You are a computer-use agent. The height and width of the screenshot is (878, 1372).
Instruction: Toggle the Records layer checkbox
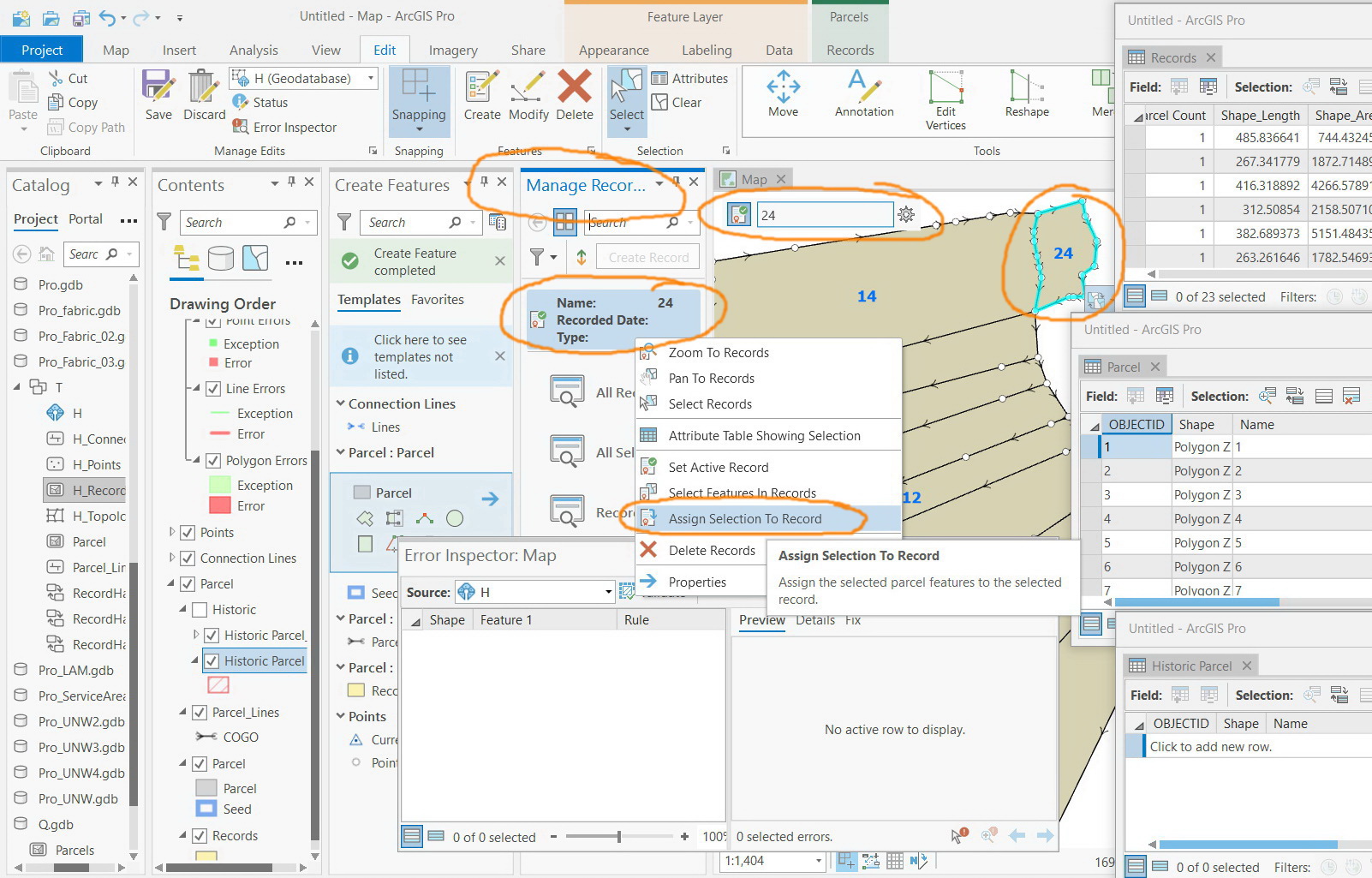(200, 836)
